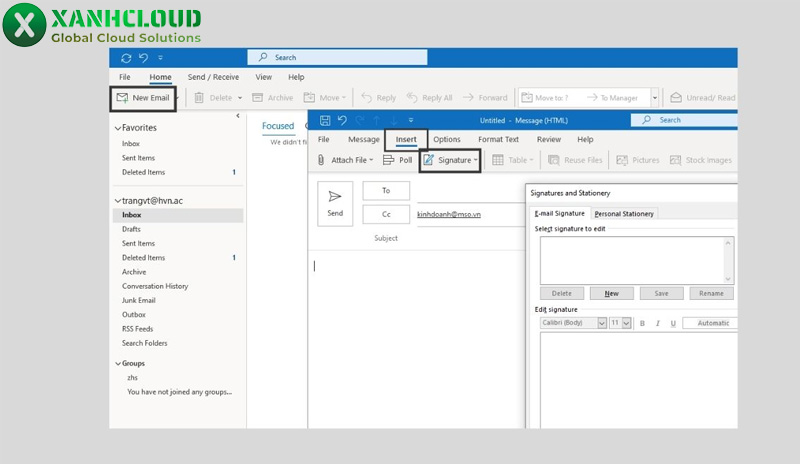
Task: Click the Move folder button
Action: (x=324, y=97)
